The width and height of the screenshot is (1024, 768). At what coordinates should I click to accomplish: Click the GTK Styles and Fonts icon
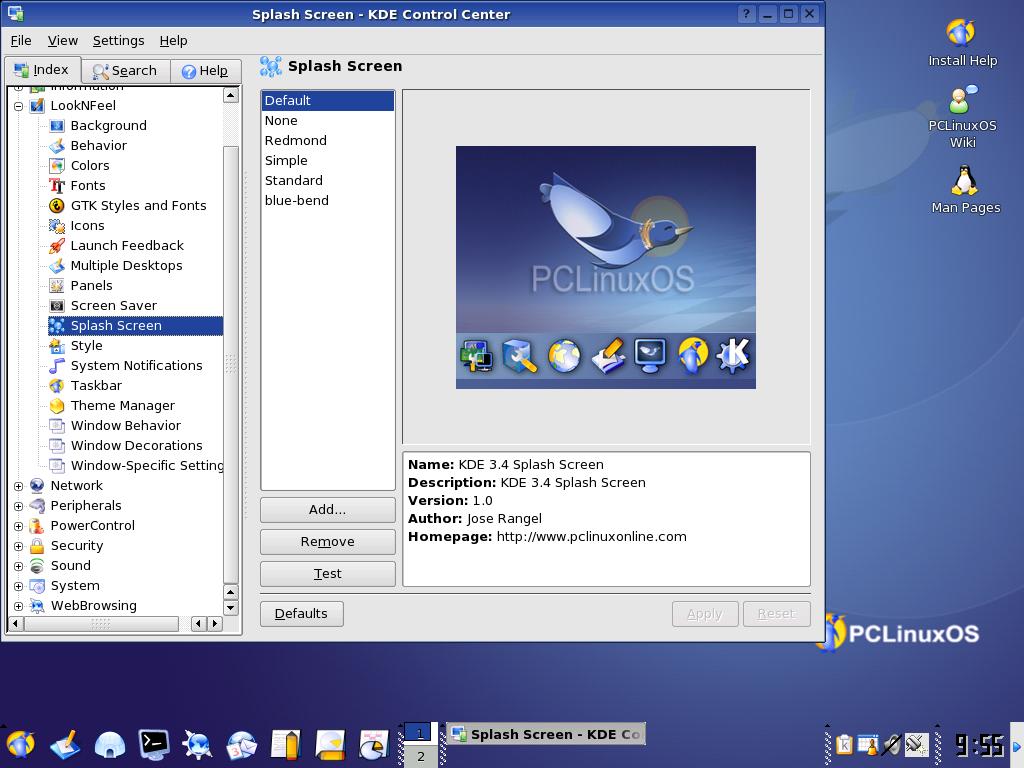tap(57, 206)
